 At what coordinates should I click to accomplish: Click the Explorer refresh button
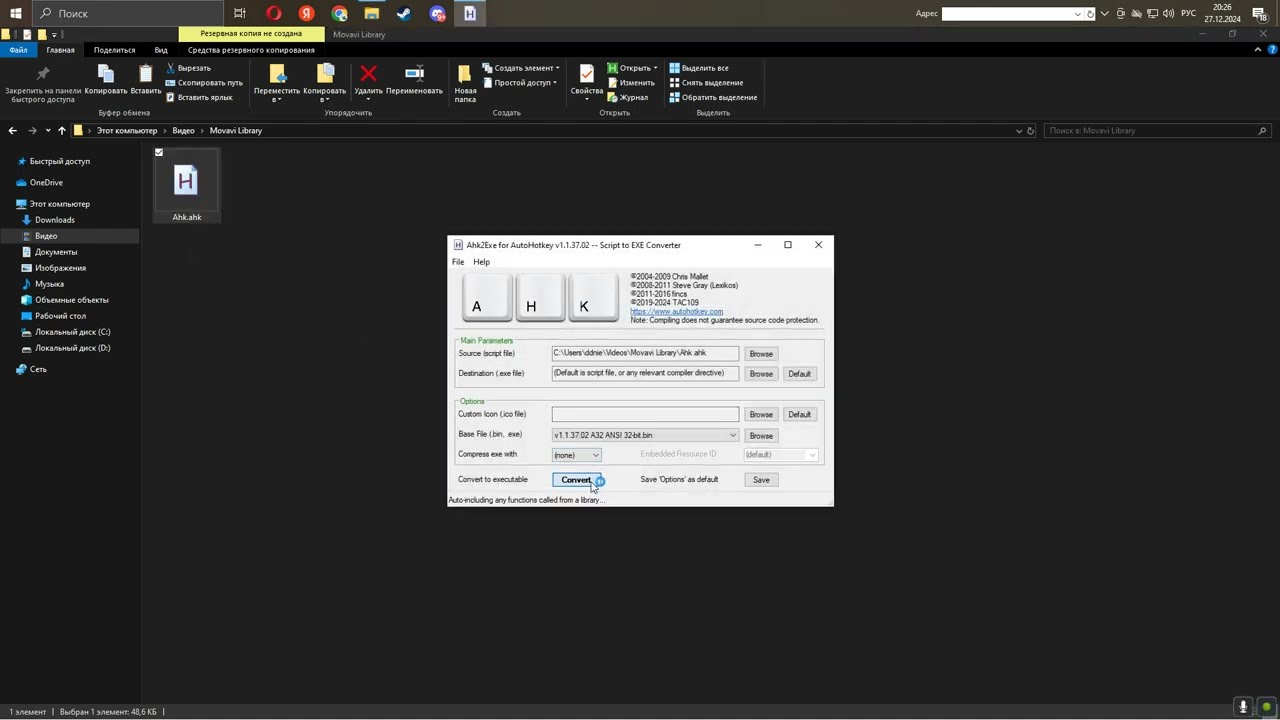click(x=1031, y=131)
